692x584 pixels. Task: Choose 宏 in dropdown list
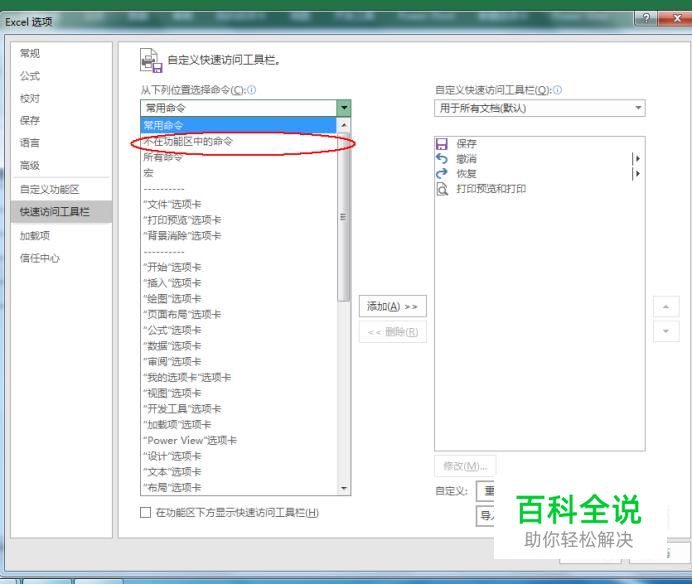pos(239,173)
